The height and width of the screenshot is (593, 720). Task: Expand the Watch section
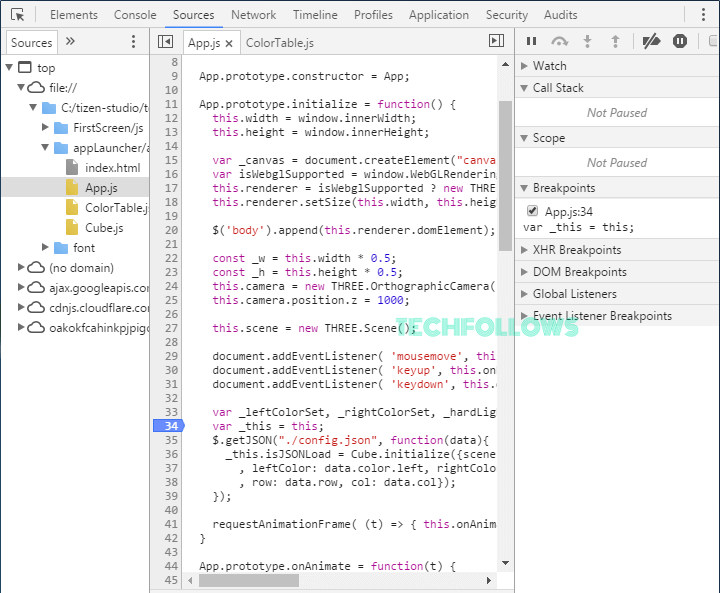pyautogui.click(x=617, y=66)
